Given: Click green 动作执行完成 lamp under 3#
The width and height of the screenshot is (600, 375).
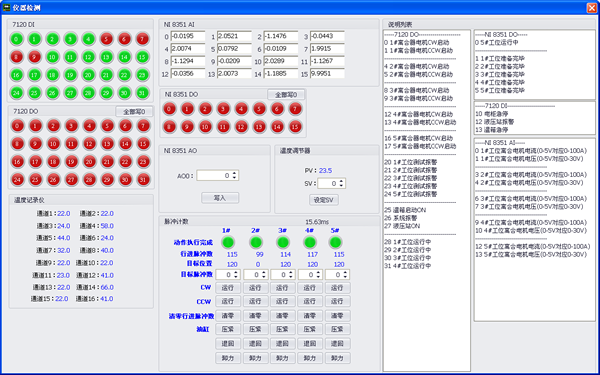Looking at the screenshot, I should [283, 242].
